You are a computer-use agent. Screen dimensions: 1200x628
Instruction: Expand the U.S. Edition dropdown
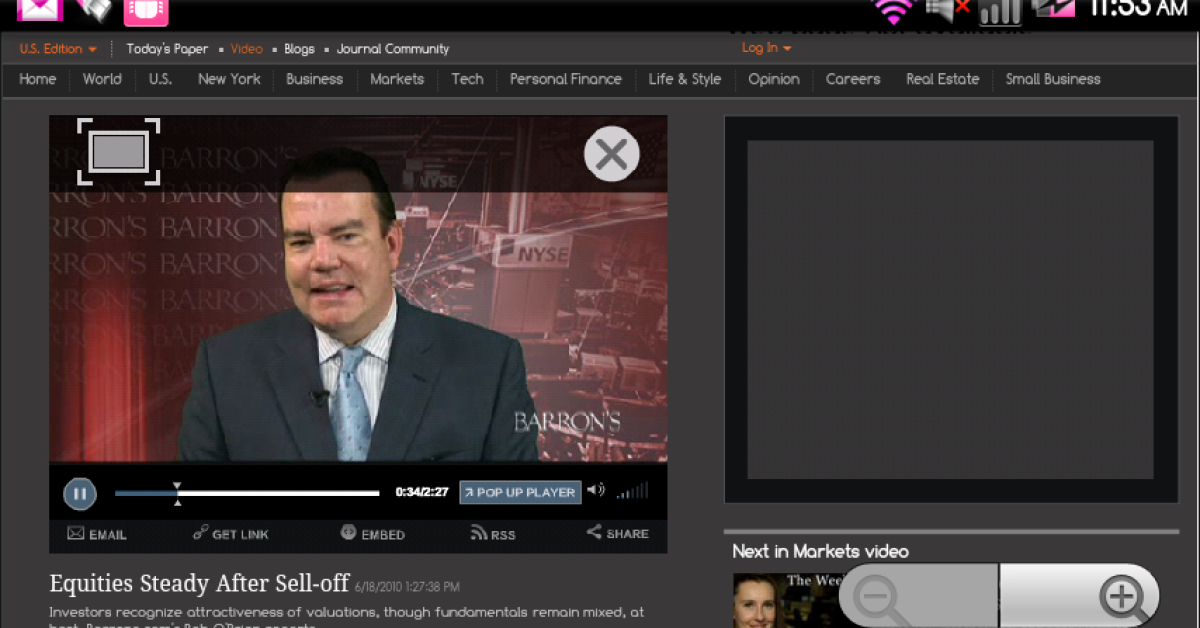(x=58, y=49)
